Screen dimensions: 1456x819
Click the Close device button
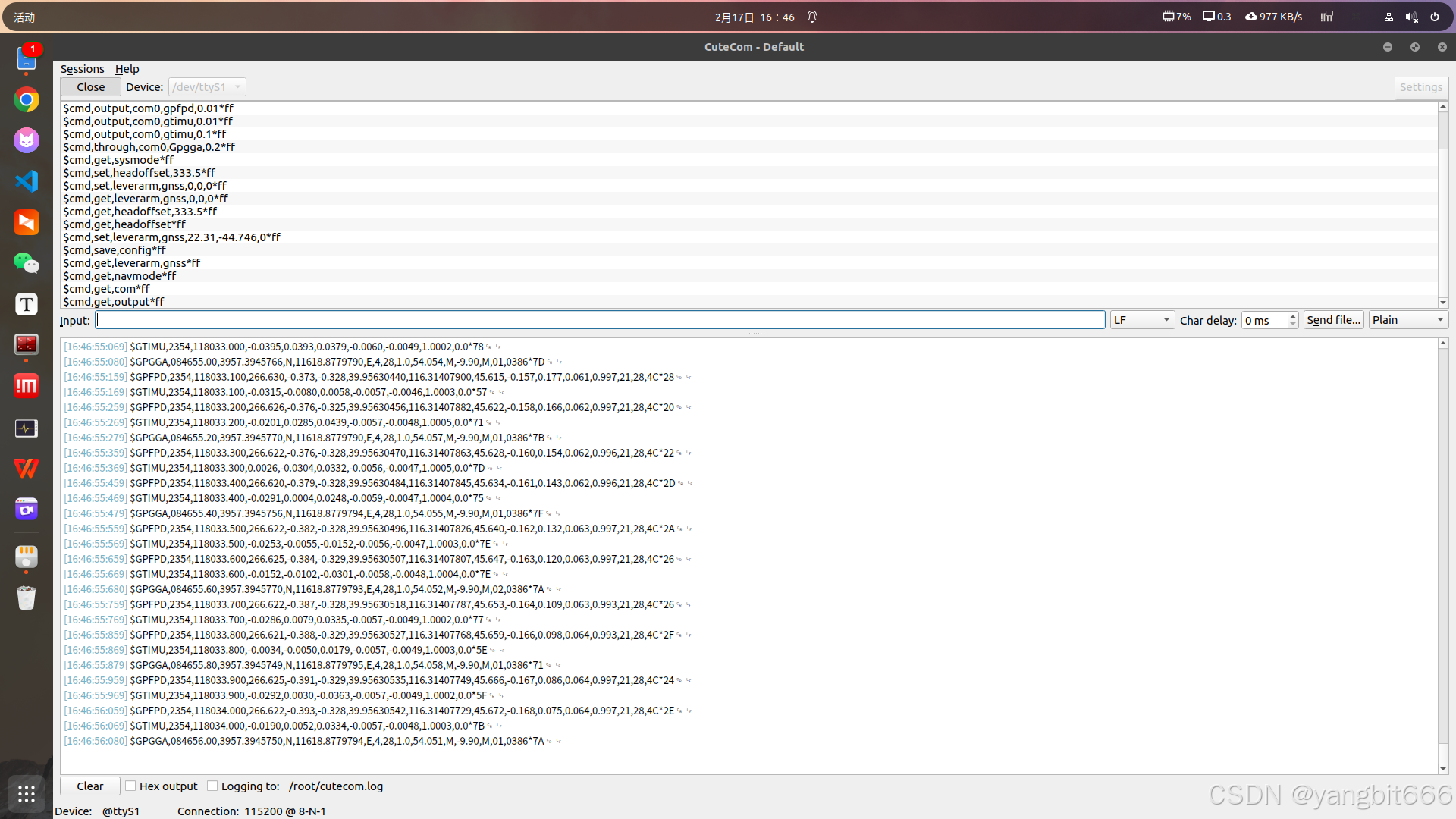coord(90,87)
